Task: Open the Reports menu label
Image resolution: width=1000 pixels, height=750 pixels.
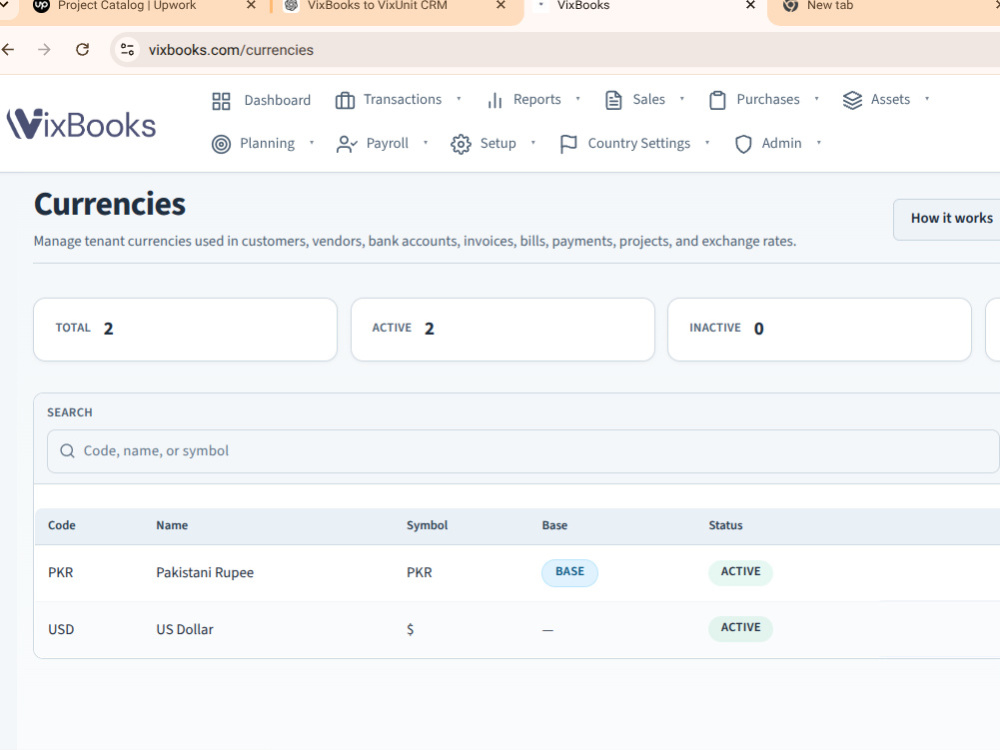Action: 537,99
